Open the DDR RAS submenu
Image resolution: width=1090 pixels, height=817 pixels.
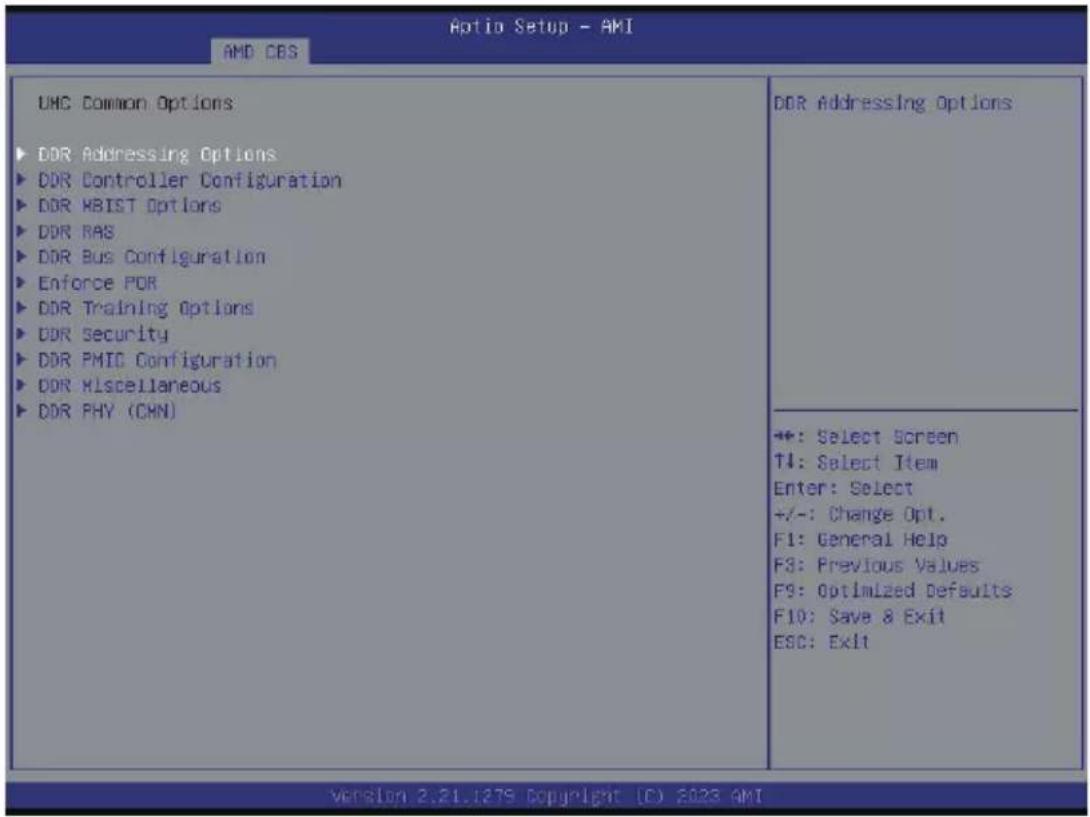coord(76,232)
